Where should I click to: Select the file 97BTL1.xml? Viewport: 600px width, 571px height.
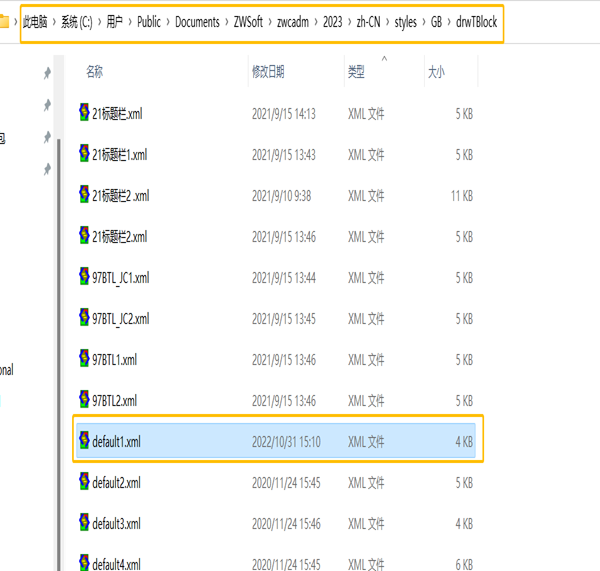pos(114,360)
